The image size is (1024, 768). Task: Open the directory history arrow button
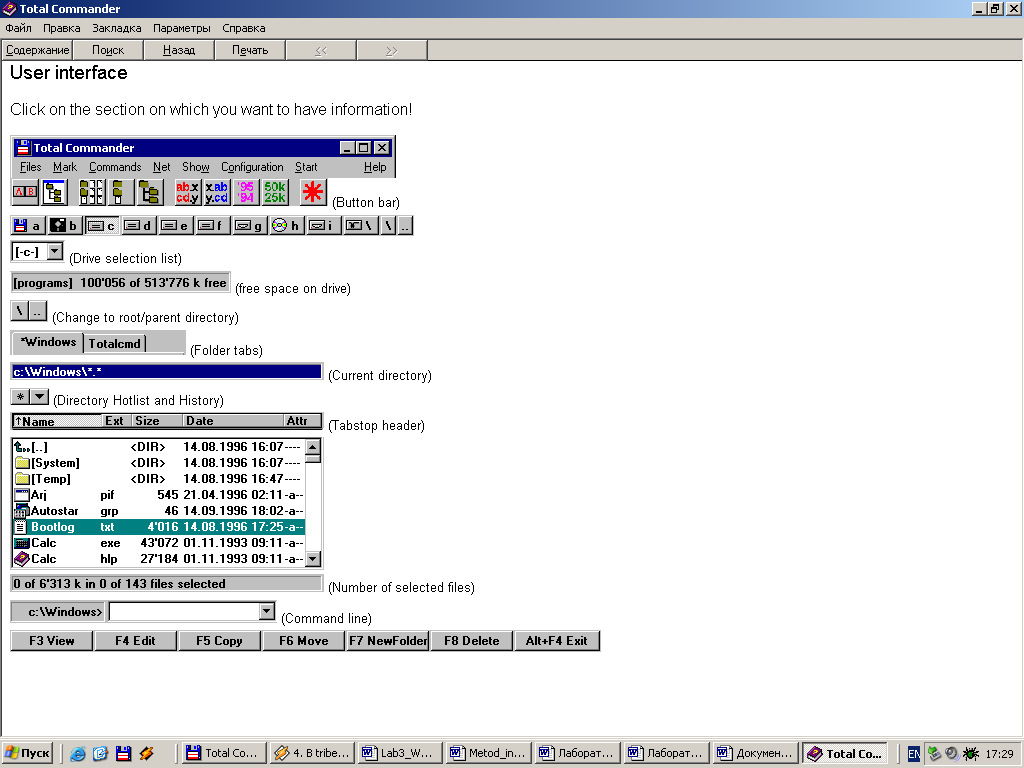40,396
